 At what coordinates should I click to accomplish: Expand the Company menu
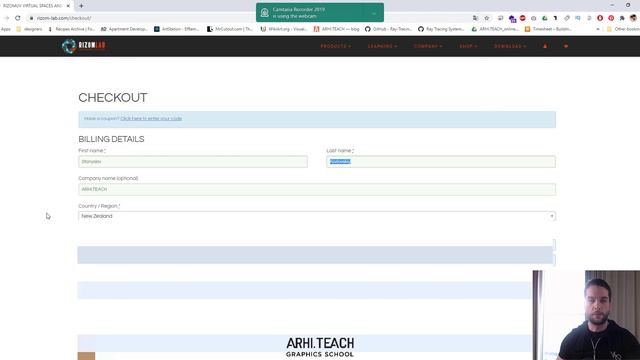[428, 46]
